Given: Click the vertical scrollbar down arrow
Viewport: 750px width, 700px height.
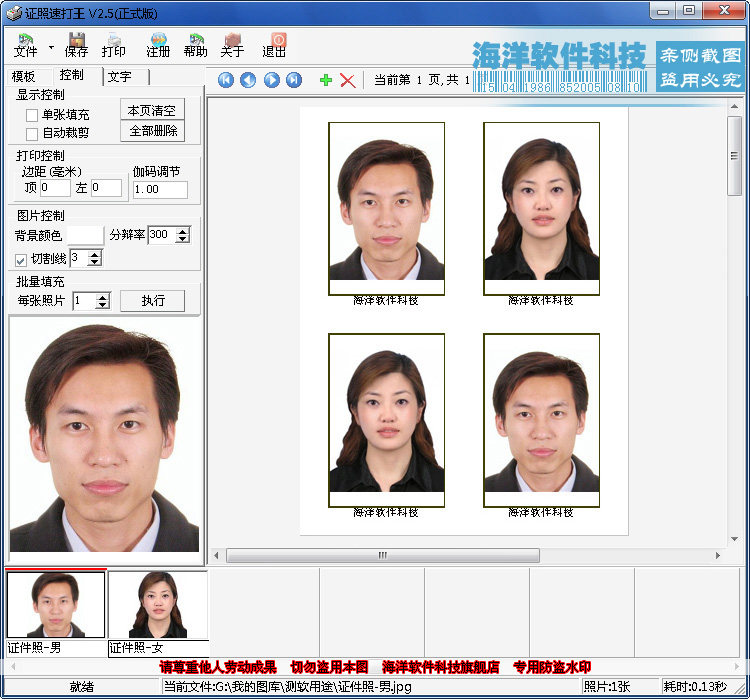Looking at the screenshot, I should (x=734, y=539).
